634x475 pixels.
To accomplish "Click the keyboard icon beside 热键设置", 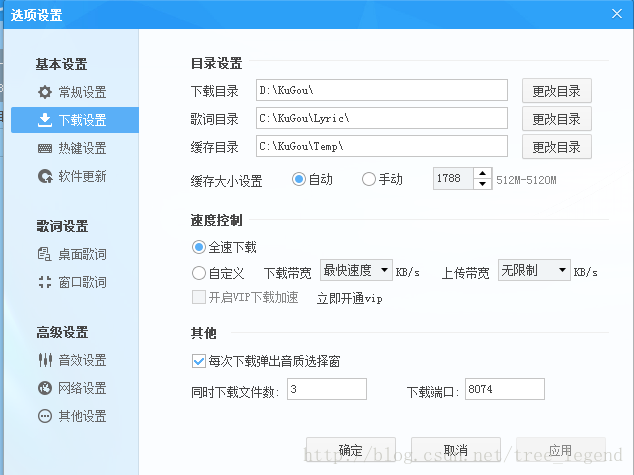I will pos(45,148).
